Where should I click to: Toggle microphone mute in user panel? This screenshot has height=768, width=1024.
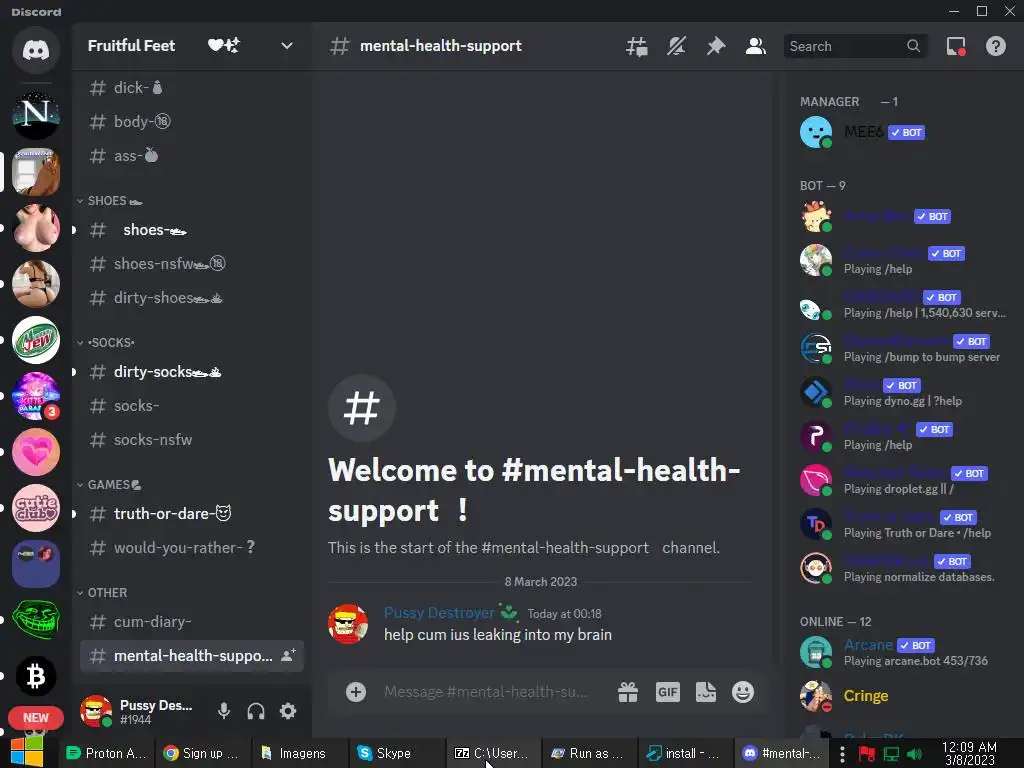(x=224, y=711)
